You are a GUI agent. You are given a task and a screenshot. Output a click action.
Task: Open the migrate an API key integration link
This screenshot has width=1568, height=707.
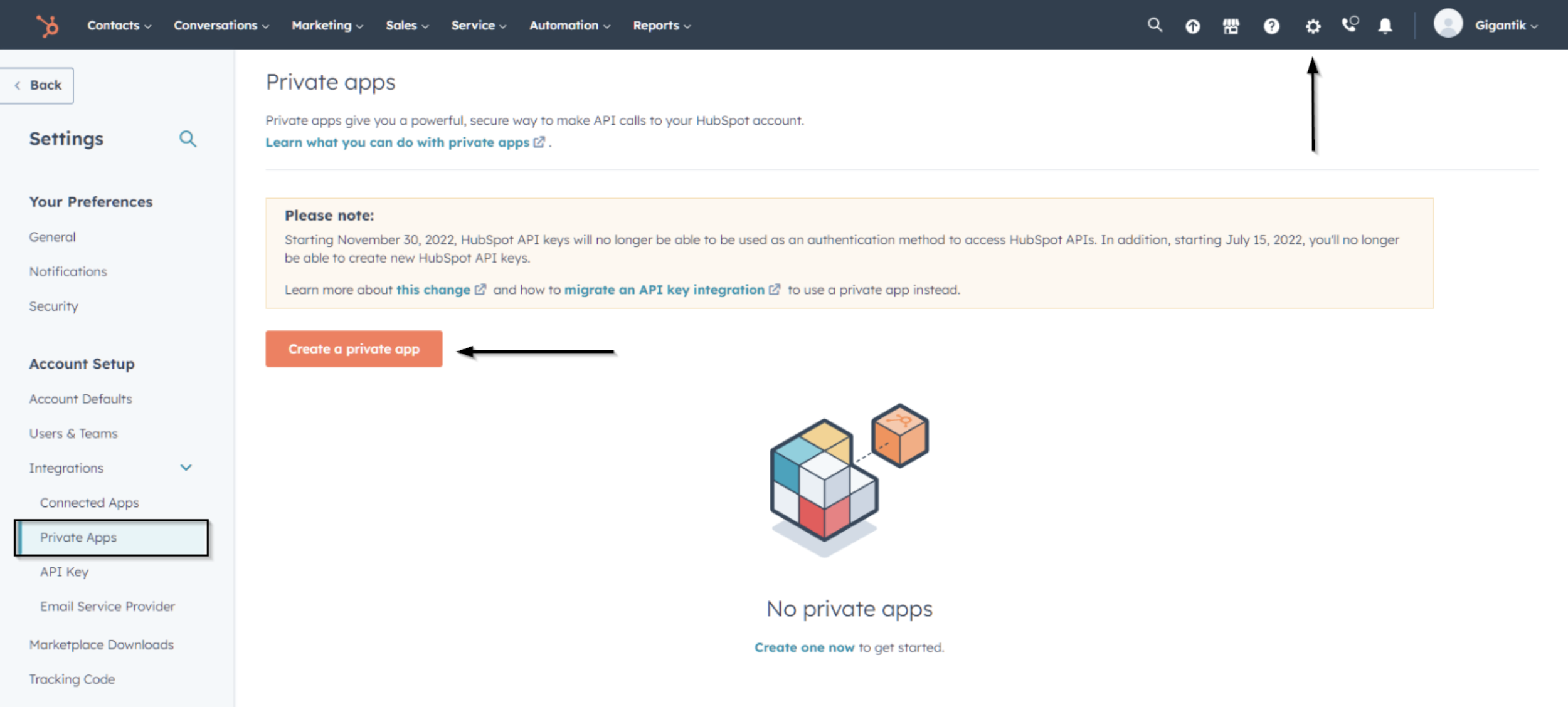click(664, 290)
